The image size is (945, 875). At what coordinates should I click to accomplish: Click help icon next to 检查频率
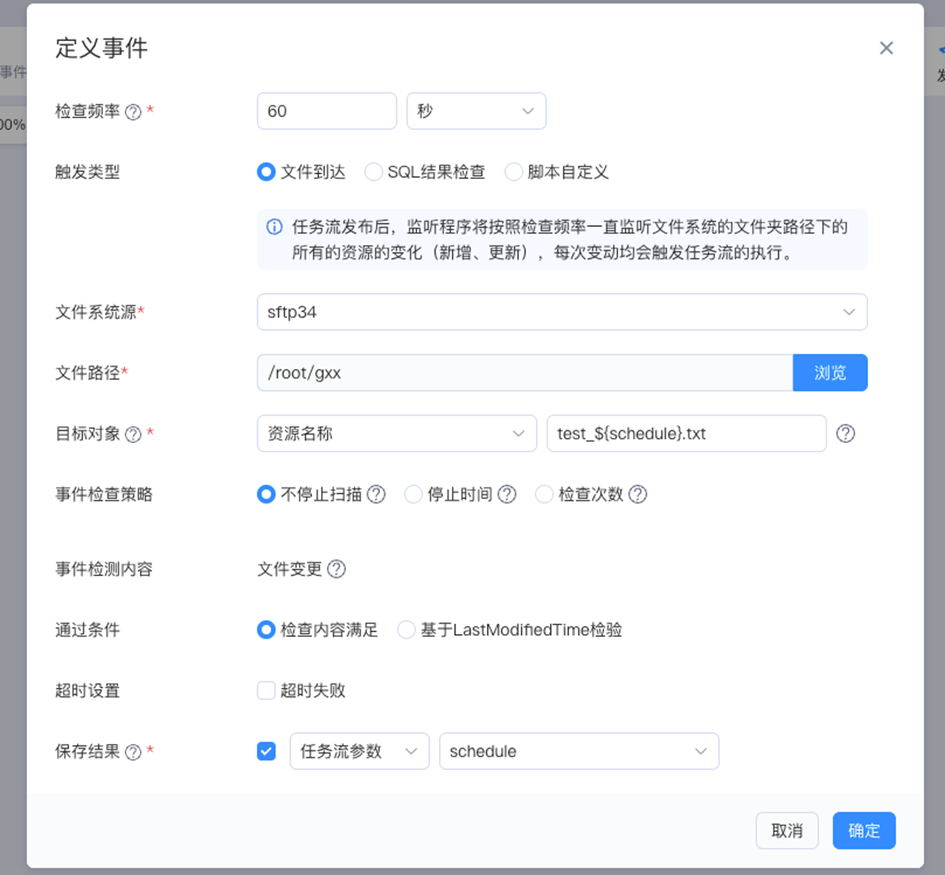pyautogui.click(x=133, y=112)
